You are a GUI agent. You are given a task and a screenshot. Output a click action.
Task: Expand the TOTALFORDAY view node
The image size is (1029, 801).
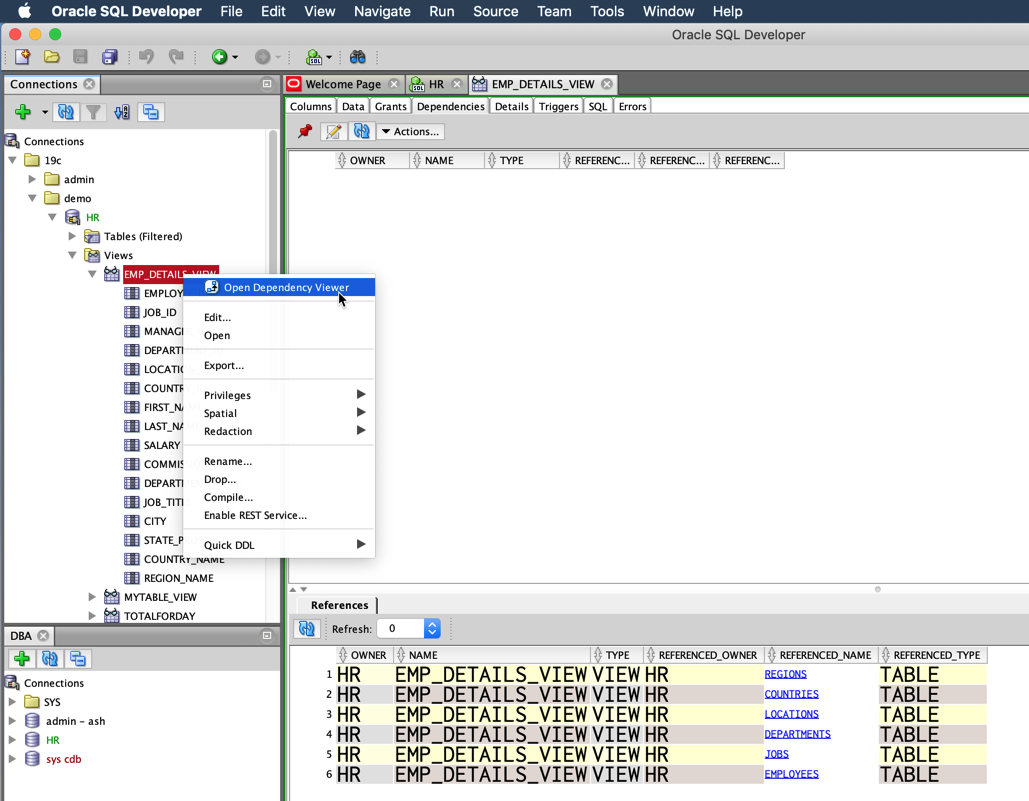coord(93,616)
